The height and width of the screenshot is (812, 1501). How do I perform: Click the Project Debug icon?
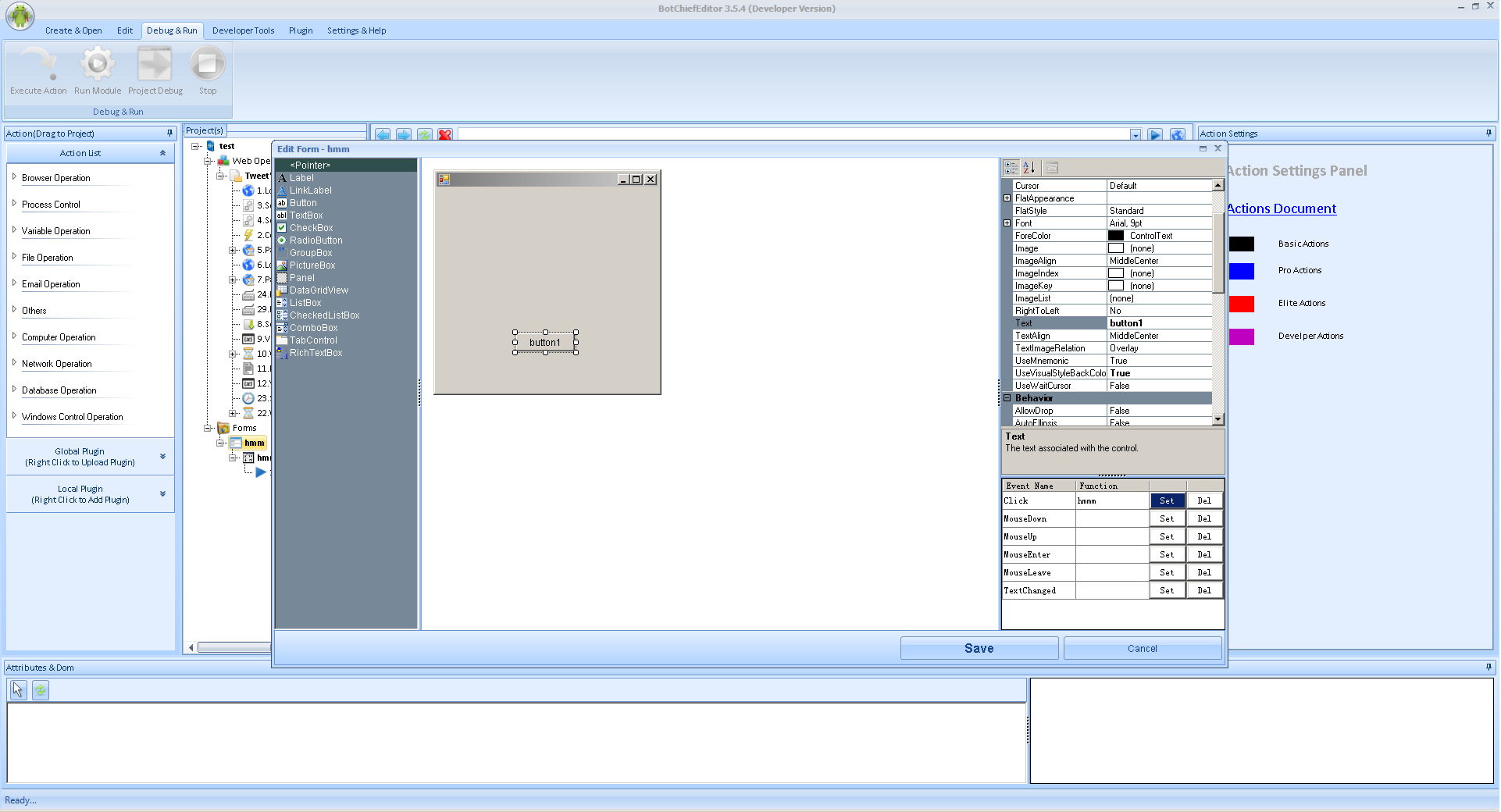point(155,64)
